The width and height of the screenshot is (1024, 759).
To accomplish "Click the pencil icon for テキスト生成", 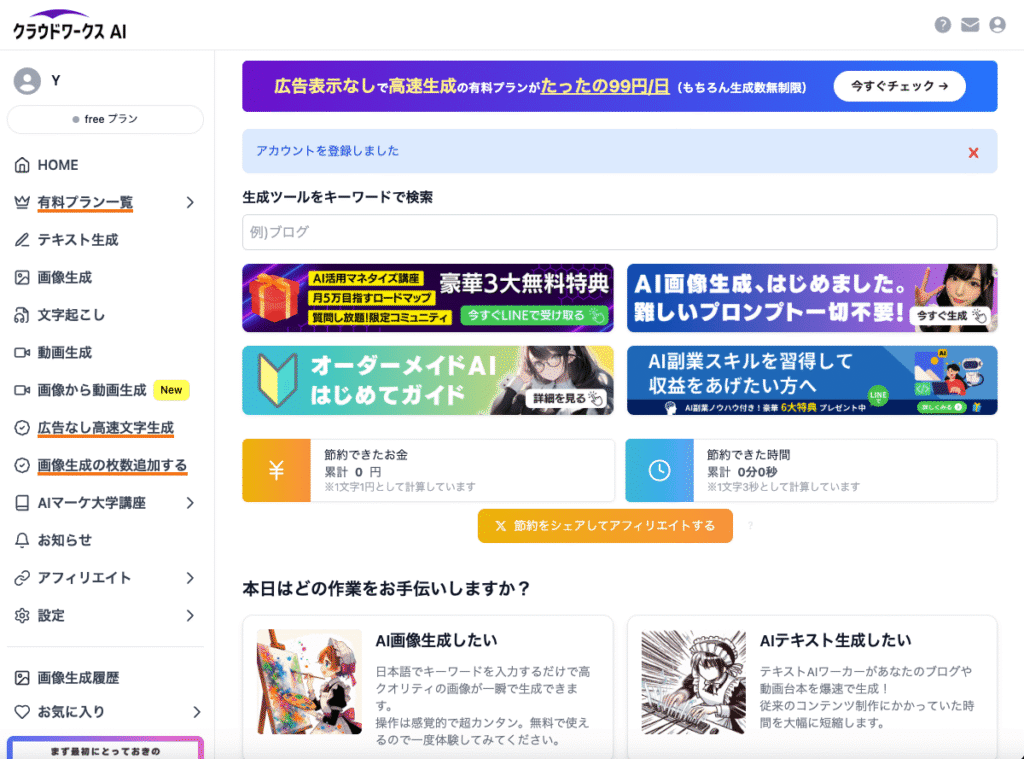I will 22,240.
